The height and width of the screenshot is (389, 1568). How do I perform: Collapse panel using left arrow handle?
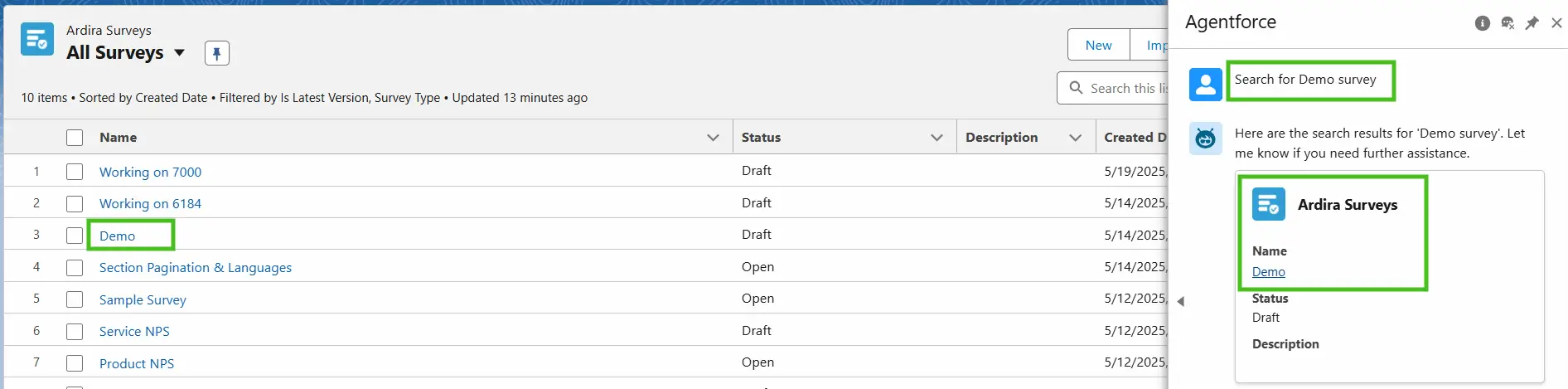[1181, 301]
